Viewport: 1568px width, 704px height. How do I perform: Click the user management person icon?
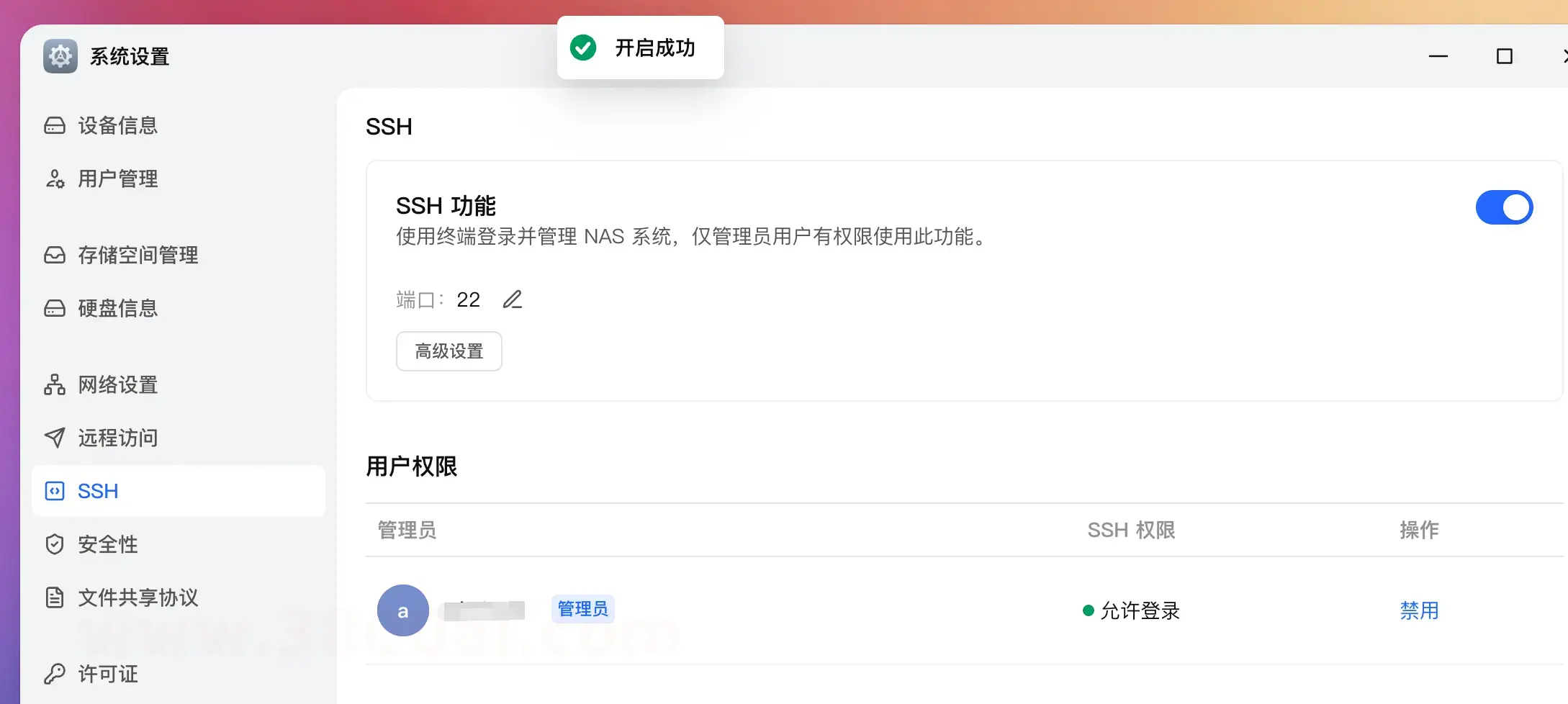[x=55, y=179]
